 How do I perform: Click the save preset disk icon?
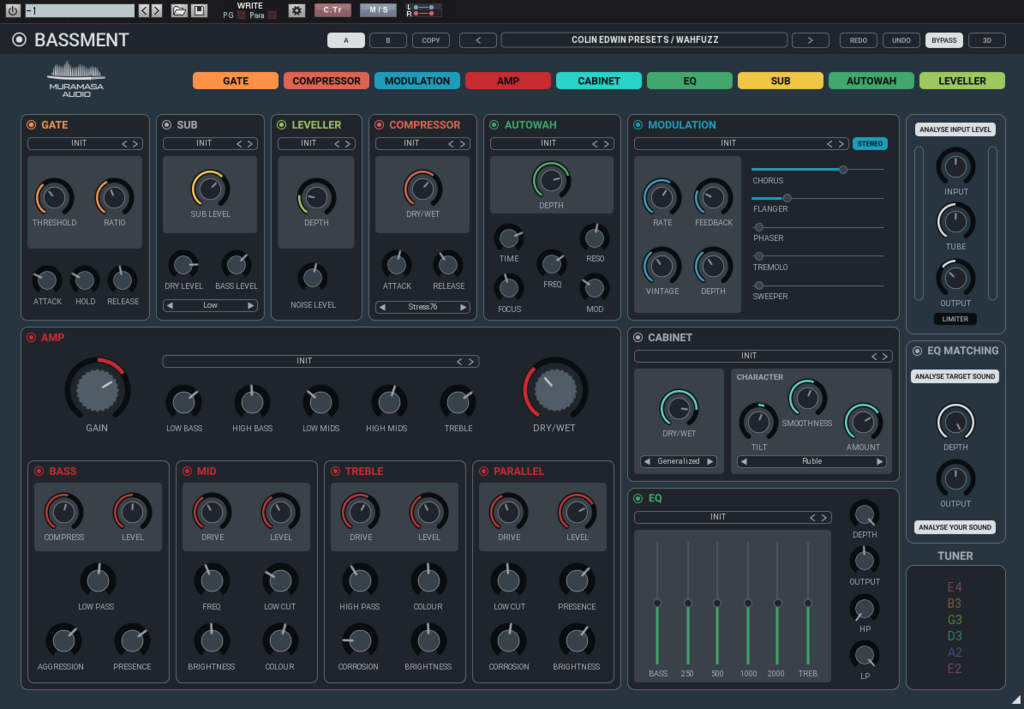[x=199, y=10]
